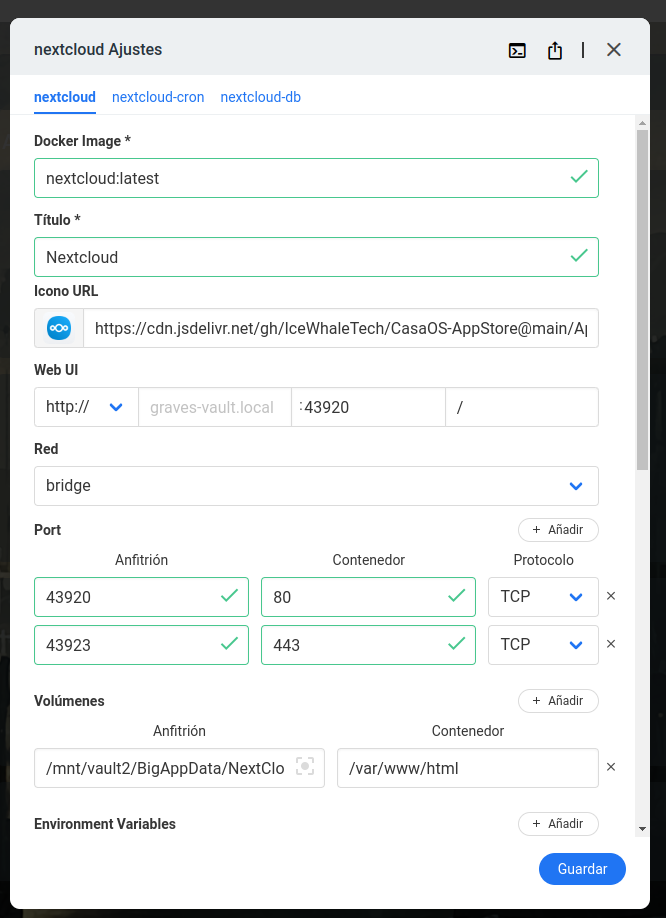Open the container terminal icon
Viewport: 666px width, 918px height.
(x=517, y=49)
